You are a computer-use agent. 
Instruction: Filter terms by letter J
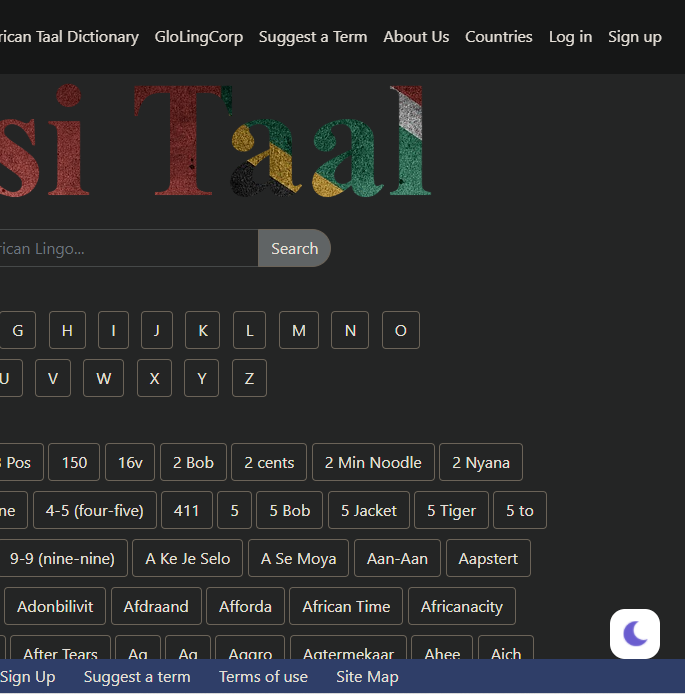157,330
